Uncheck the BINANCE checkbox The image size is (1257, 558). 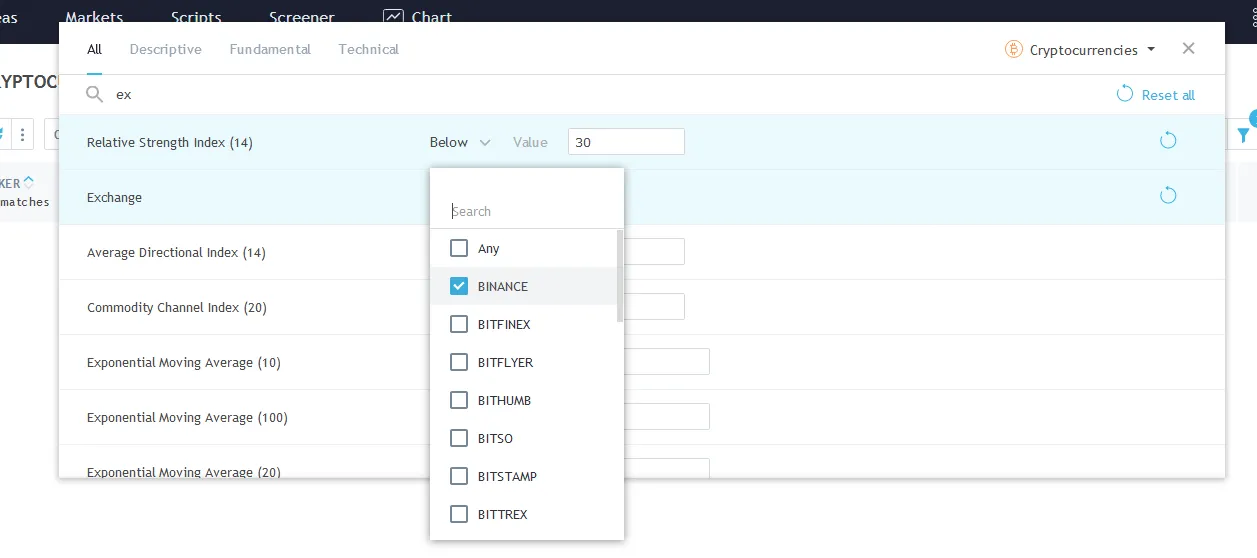[459, 286]
